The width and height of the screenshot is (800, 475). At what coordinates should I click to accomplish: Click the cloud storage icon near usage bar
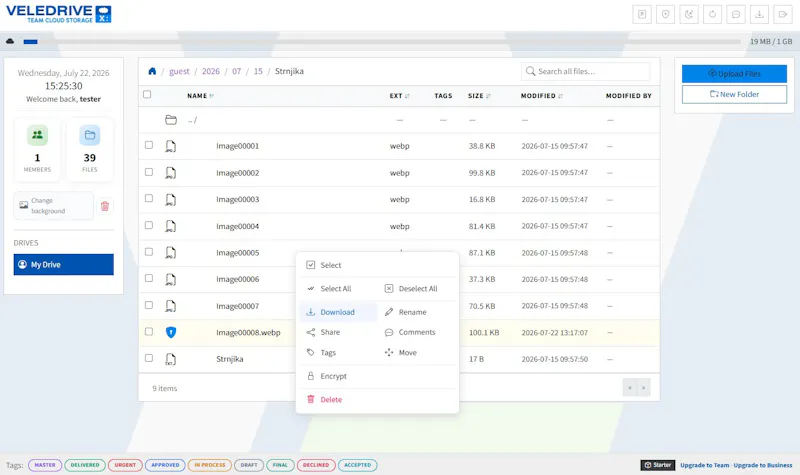click(10, 41)
